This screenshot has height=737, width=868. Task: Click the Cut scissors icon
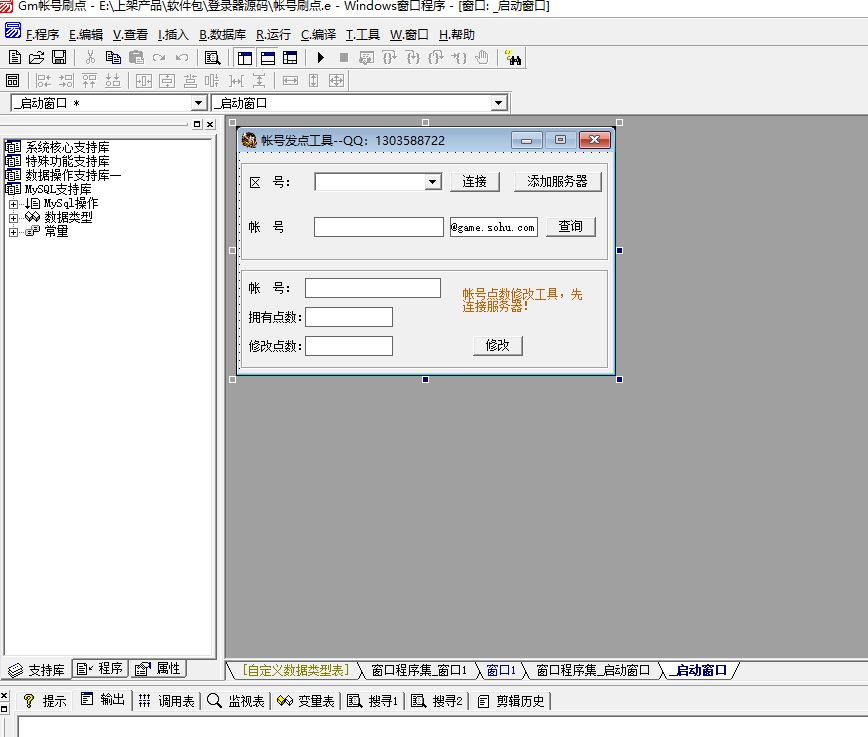pos(90,58)
